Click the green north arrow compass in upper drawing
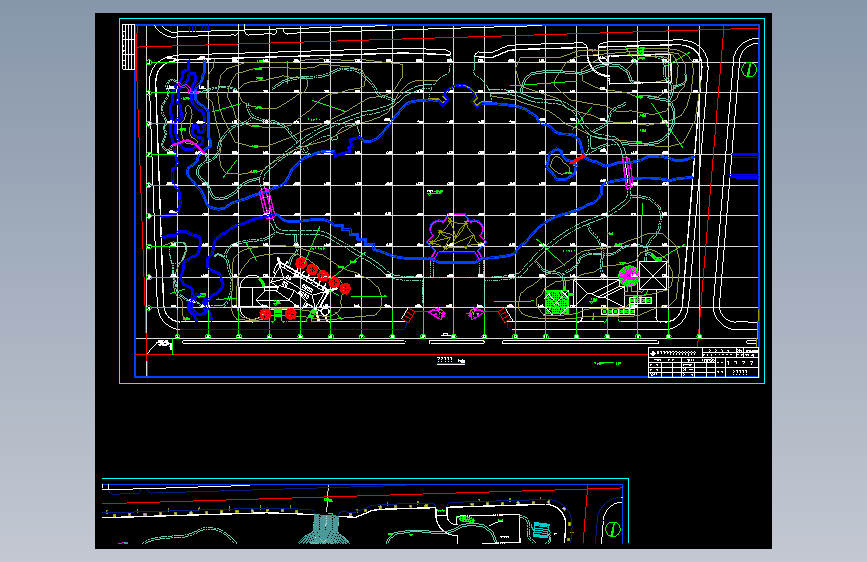The image size is (867, 562). click(749, 70)
